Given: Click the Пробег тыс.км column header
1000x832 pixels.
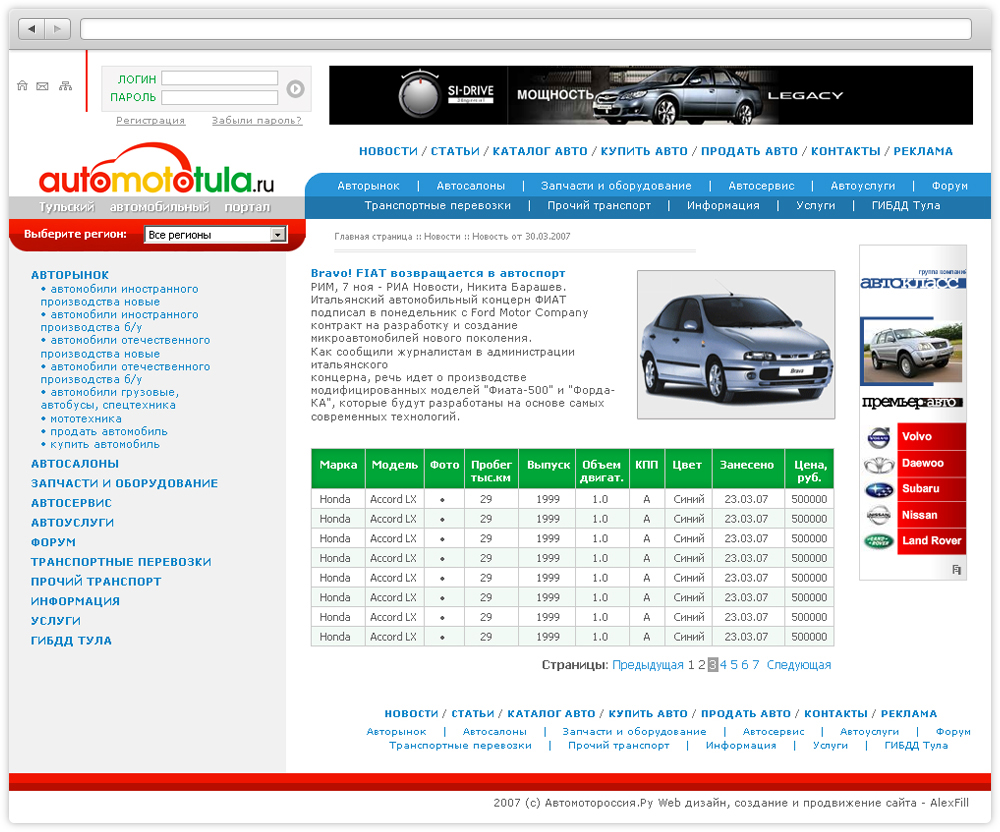Looking at the screenshot, I should [x=491, y=471].
